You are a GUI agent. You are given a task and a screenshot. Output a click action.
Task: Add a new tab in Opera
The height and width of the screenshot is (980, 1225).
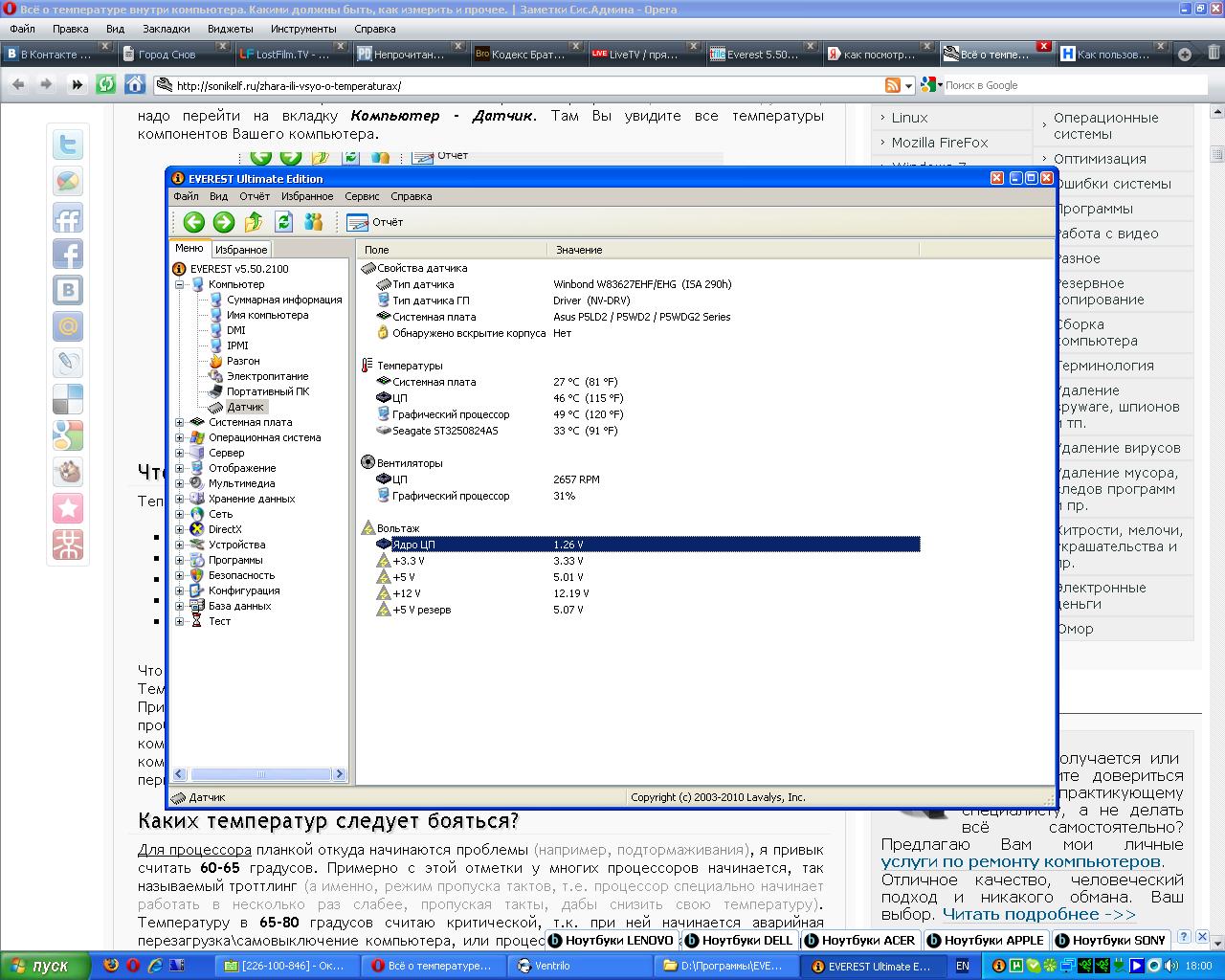(1185, 55)
